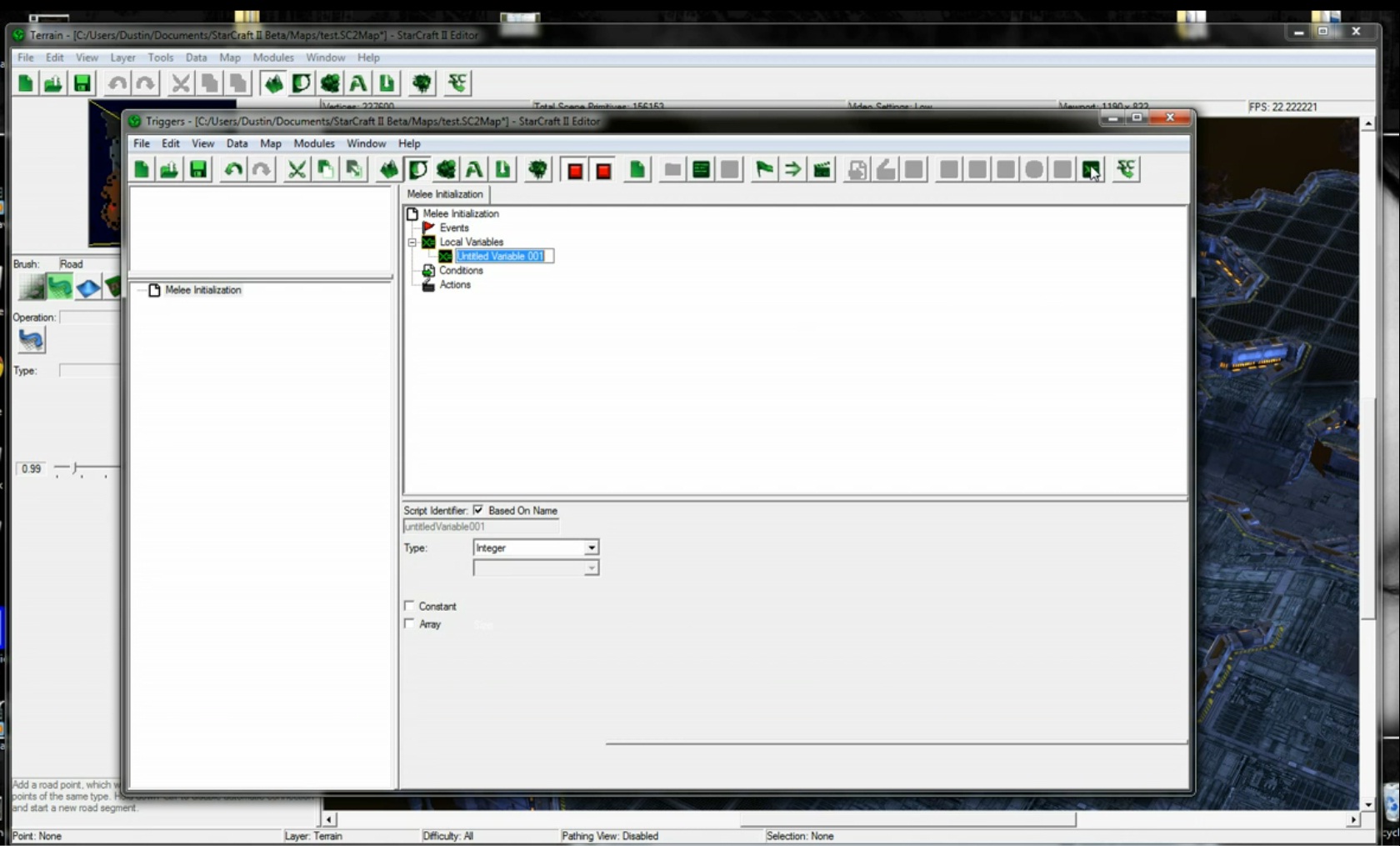Open Tools menu in Terrain window
This screenshot has width=1400, height=846.
[161, 58]
